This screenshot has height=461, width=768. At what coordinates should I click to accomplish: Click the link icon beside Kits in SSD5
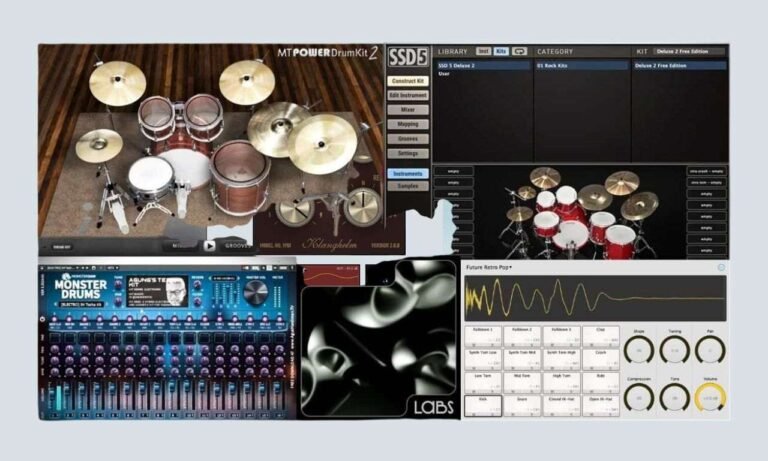(x=519, y=51)
